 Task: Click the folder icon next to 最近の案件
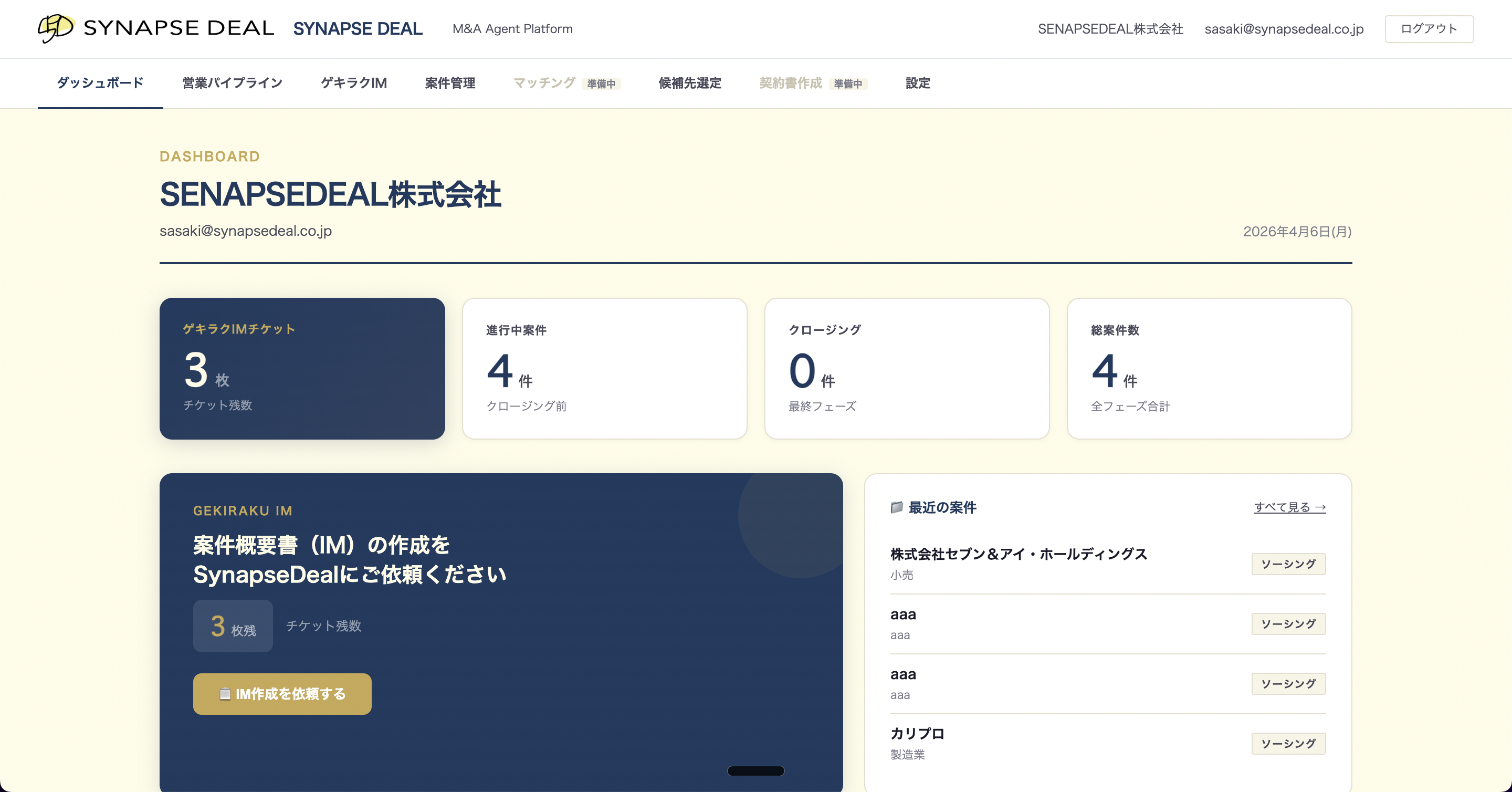tap(896, 508)
